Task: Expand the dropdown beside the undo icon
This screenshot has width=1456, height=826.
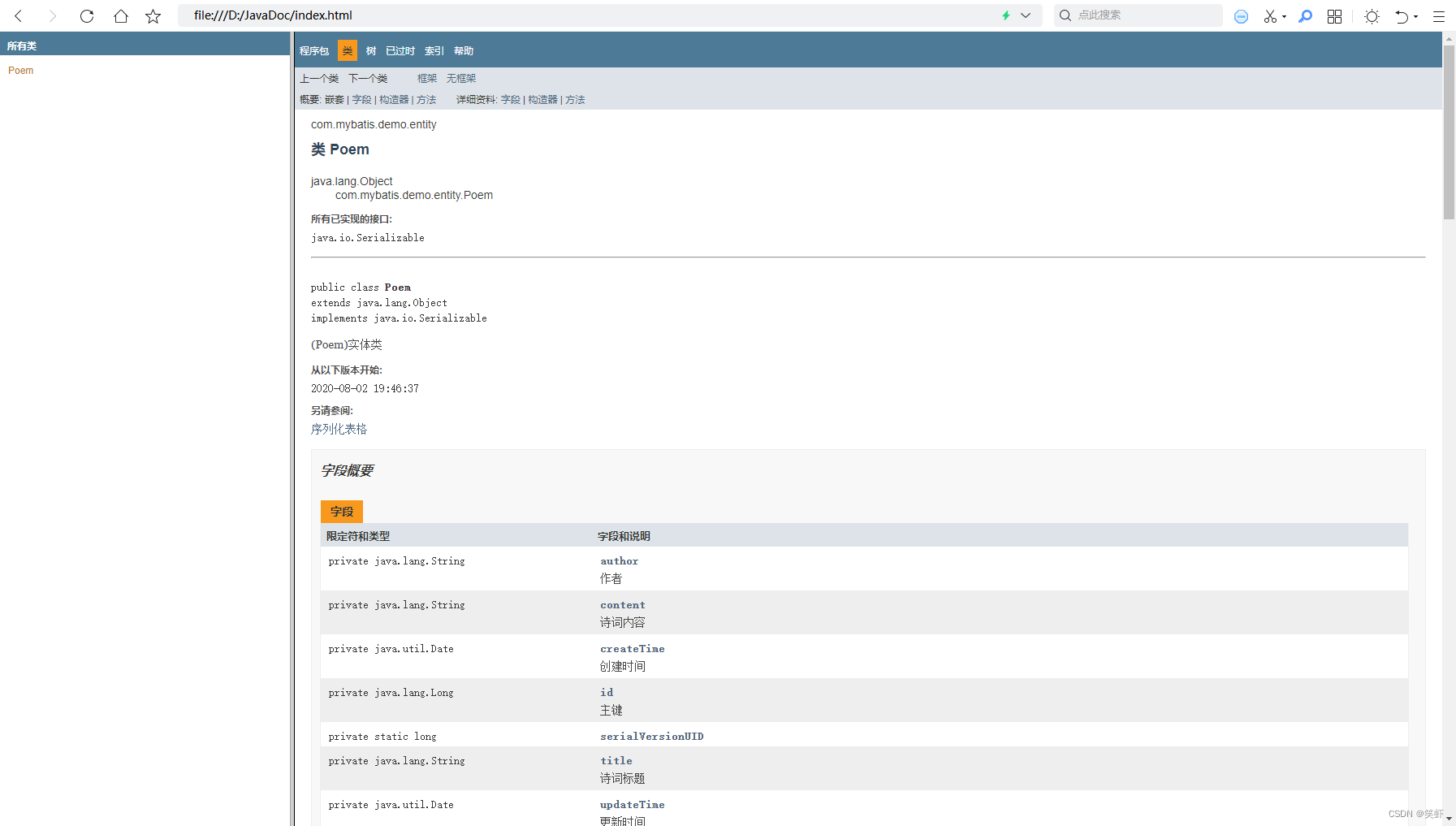Action: point(1415,17)
